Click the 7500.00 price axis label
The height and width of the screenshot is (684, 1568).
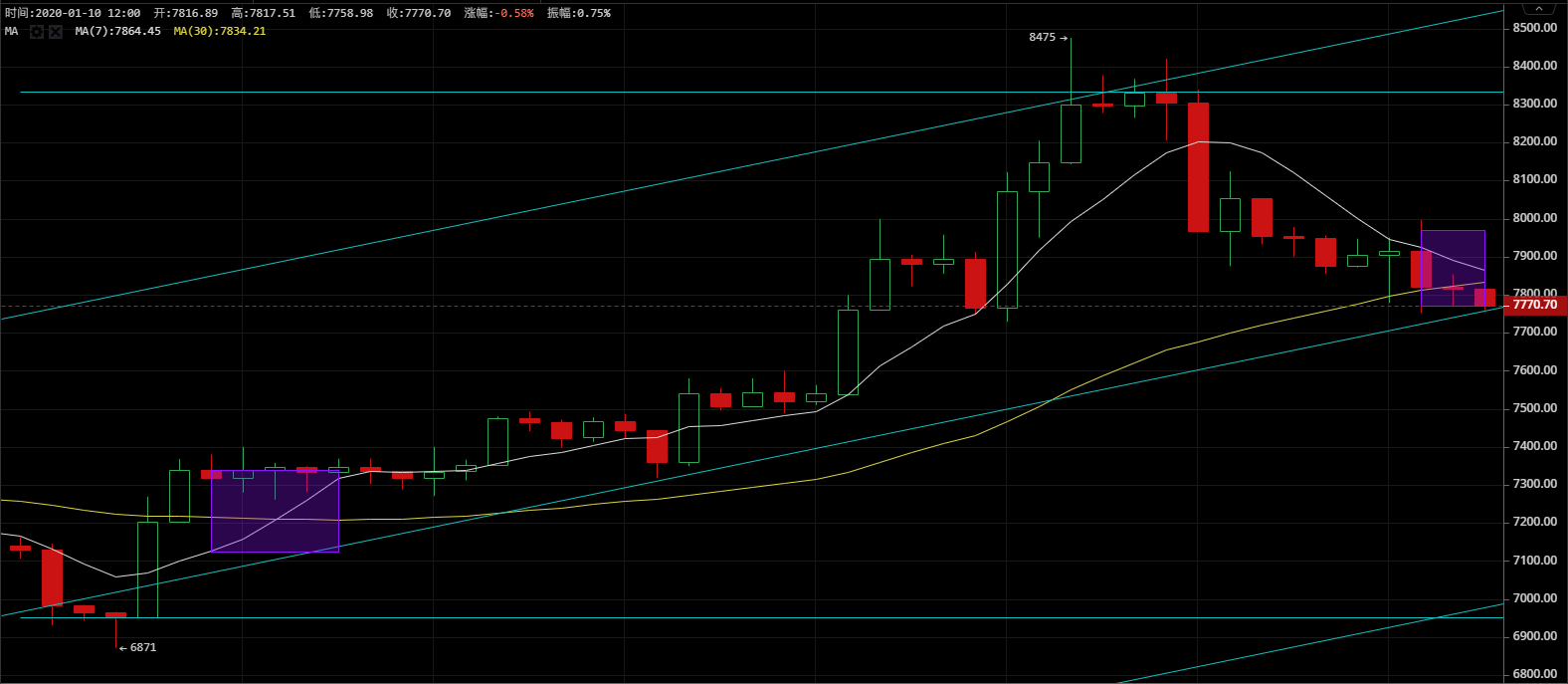point(1535,408)
